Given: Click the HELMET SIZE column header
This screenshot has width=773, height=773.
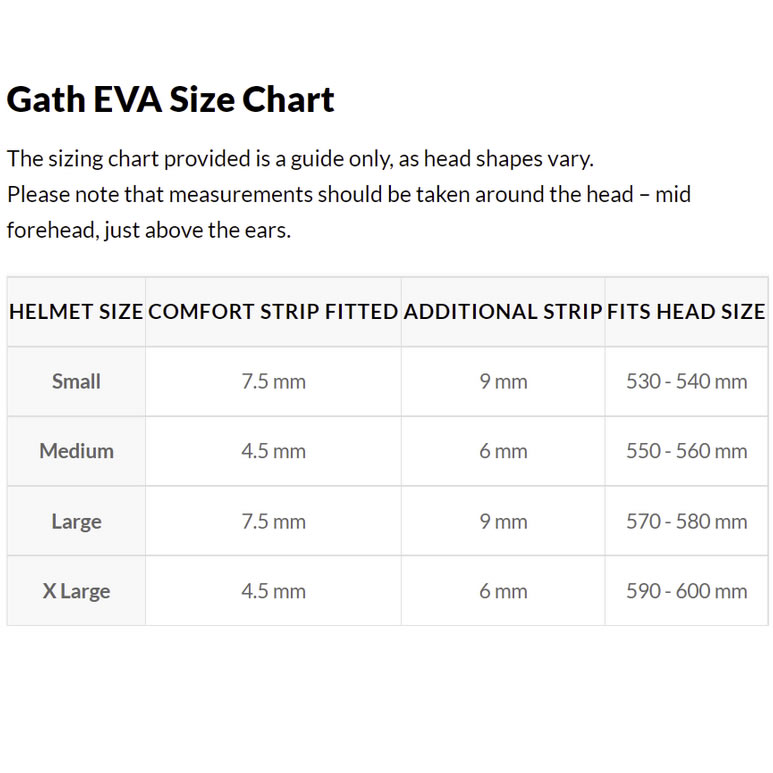Looking at the screenshot, I should tap(76, 312).
